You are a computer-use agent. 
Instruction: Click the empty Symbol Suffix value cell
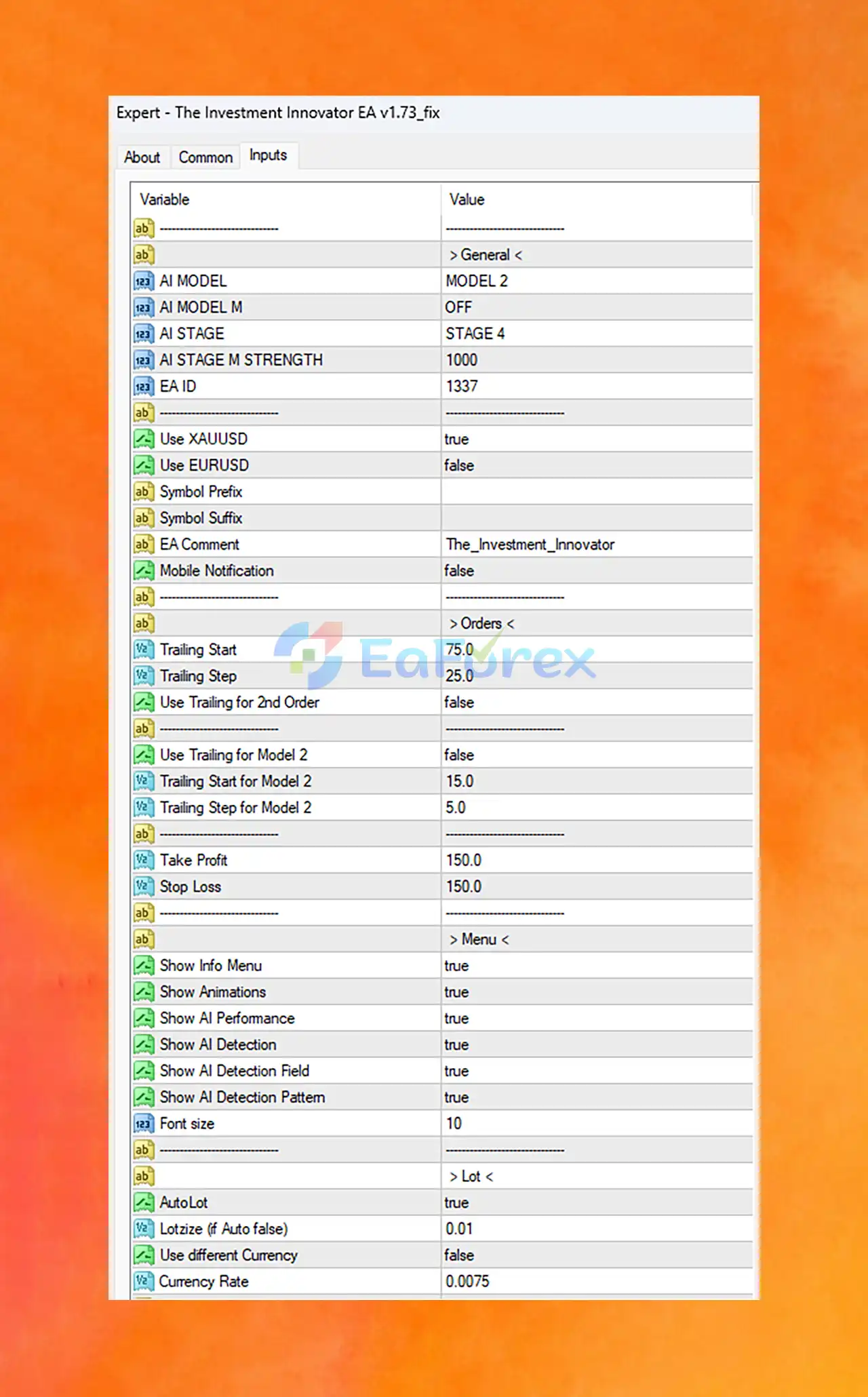pyautogui.click(x=597, y=518)
